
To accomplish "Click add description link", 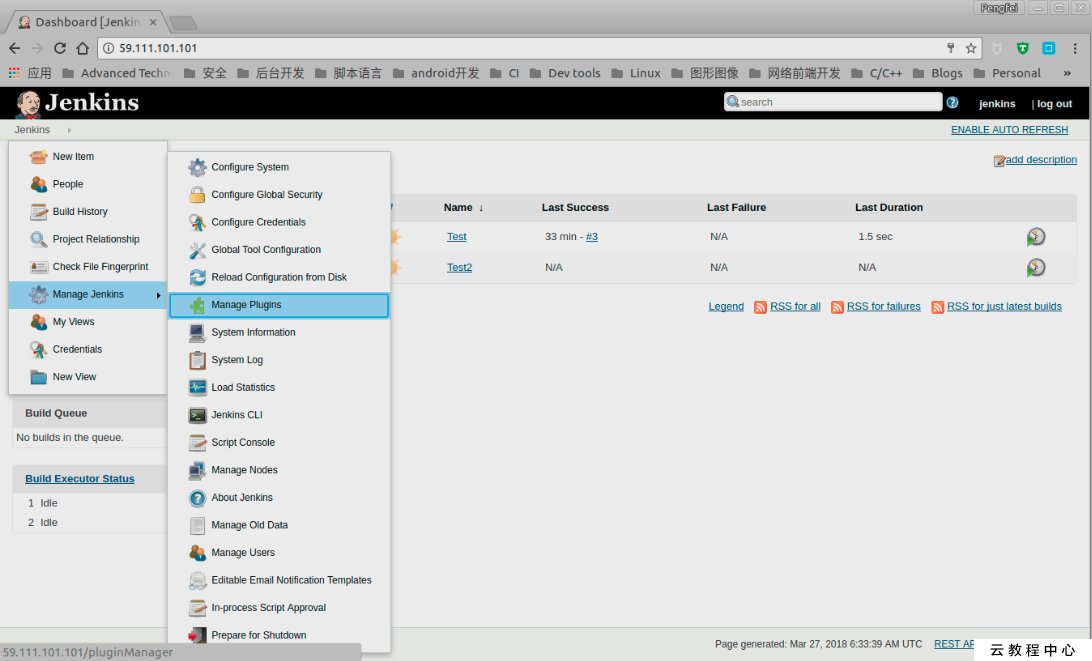I will (x=1041, y=160).
